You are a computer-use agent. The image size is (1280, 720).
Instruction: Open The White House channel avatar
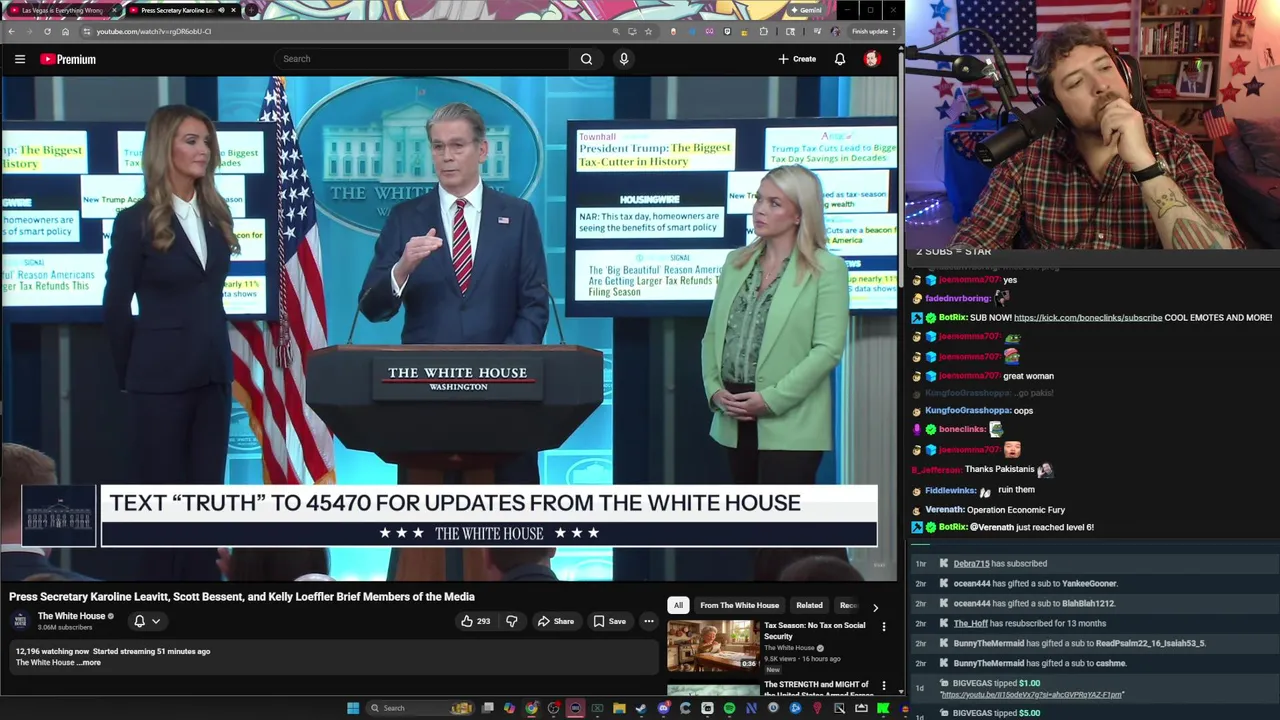(21, 621)
